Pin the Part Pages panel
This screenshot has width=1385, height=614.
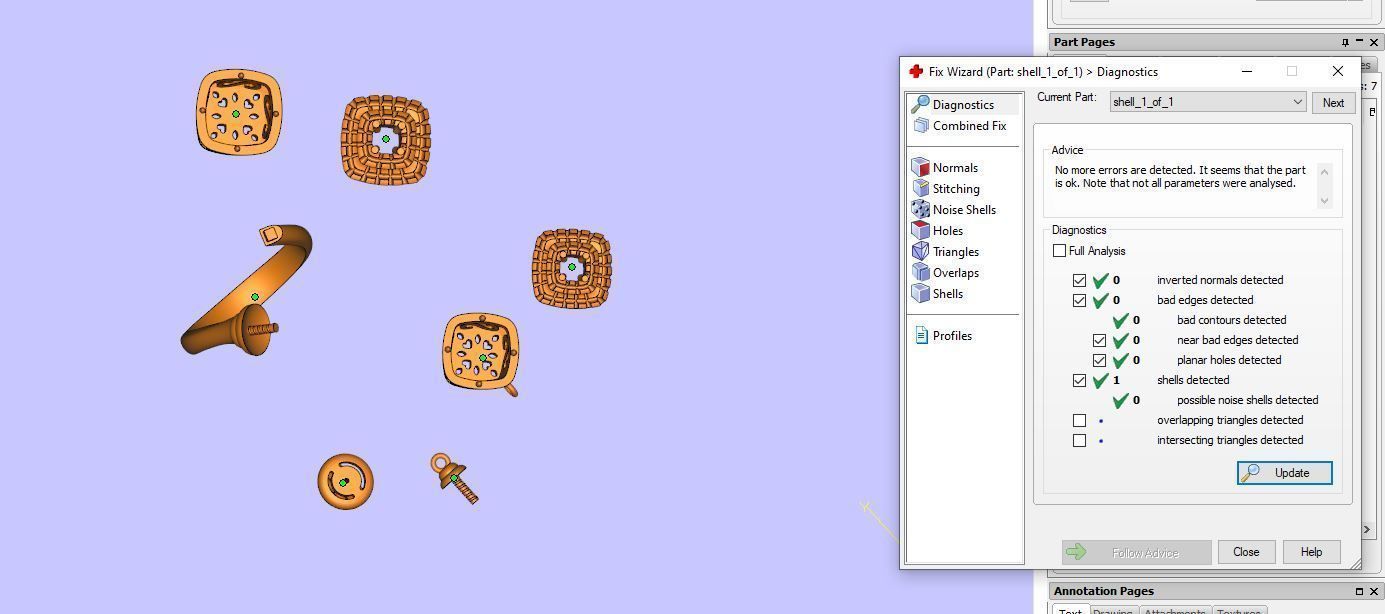point(1345,42)
